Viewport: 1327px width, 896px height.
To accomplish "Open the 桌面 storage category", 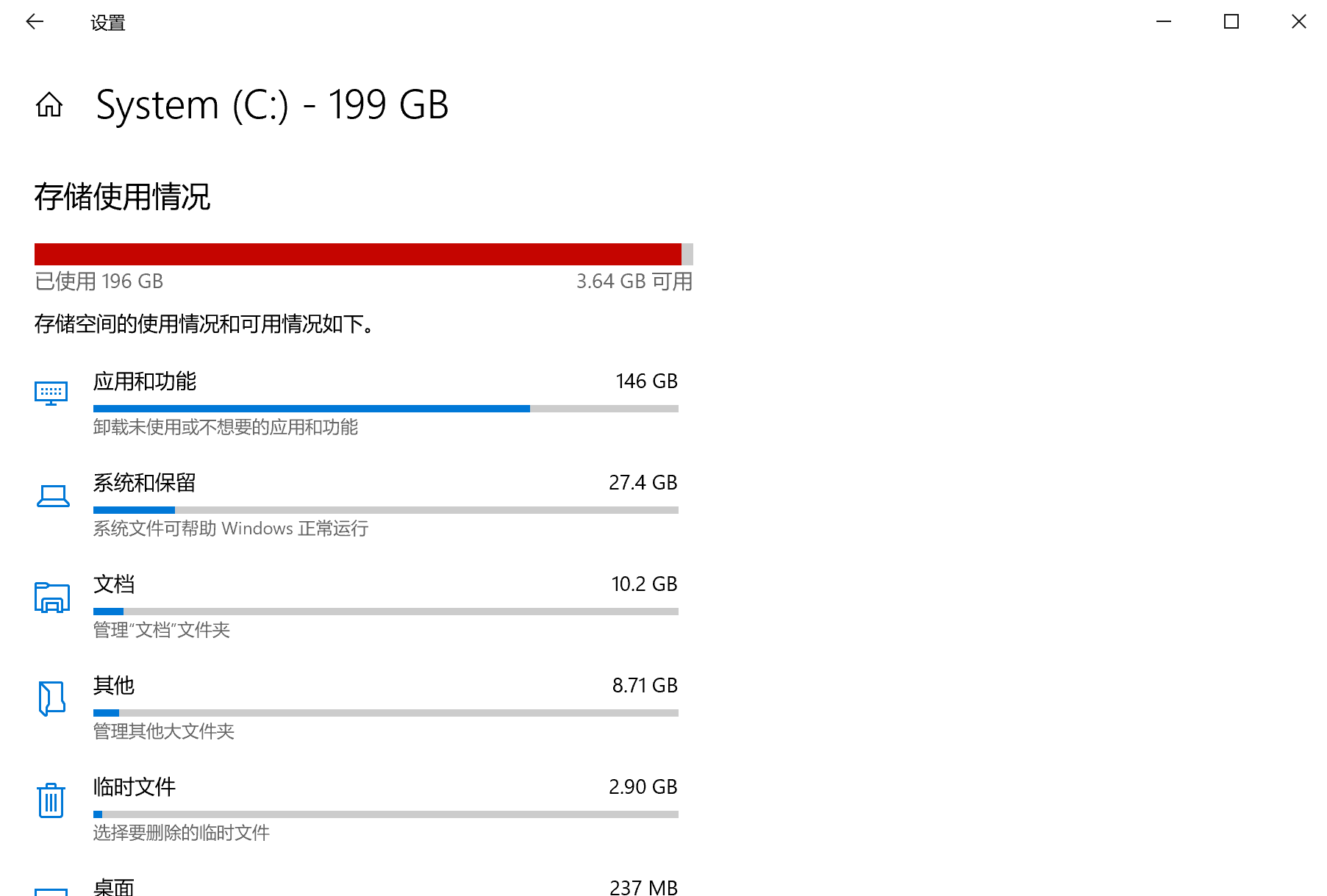I will tap(114, 887).
